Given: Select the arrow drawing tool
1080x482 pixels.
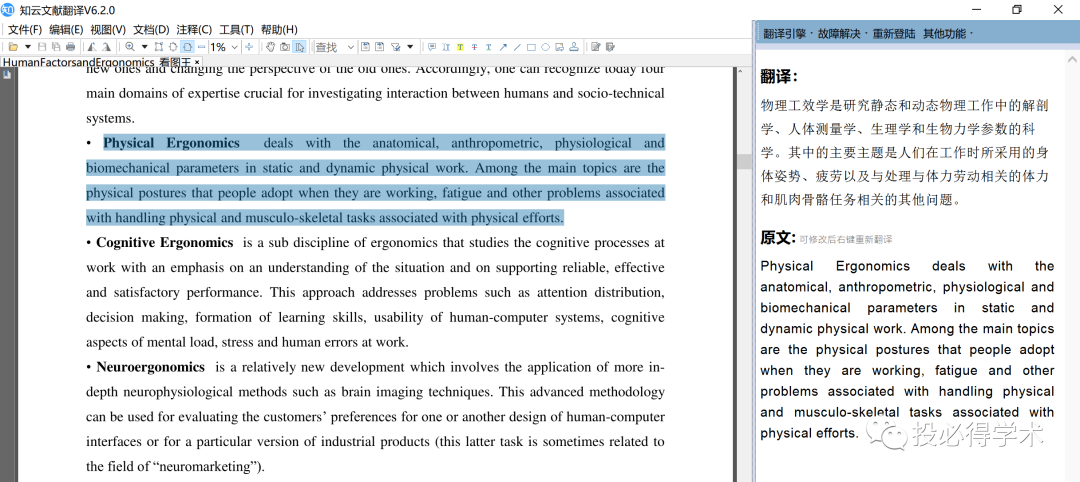Looking at the screenshot, I should 503,47.
